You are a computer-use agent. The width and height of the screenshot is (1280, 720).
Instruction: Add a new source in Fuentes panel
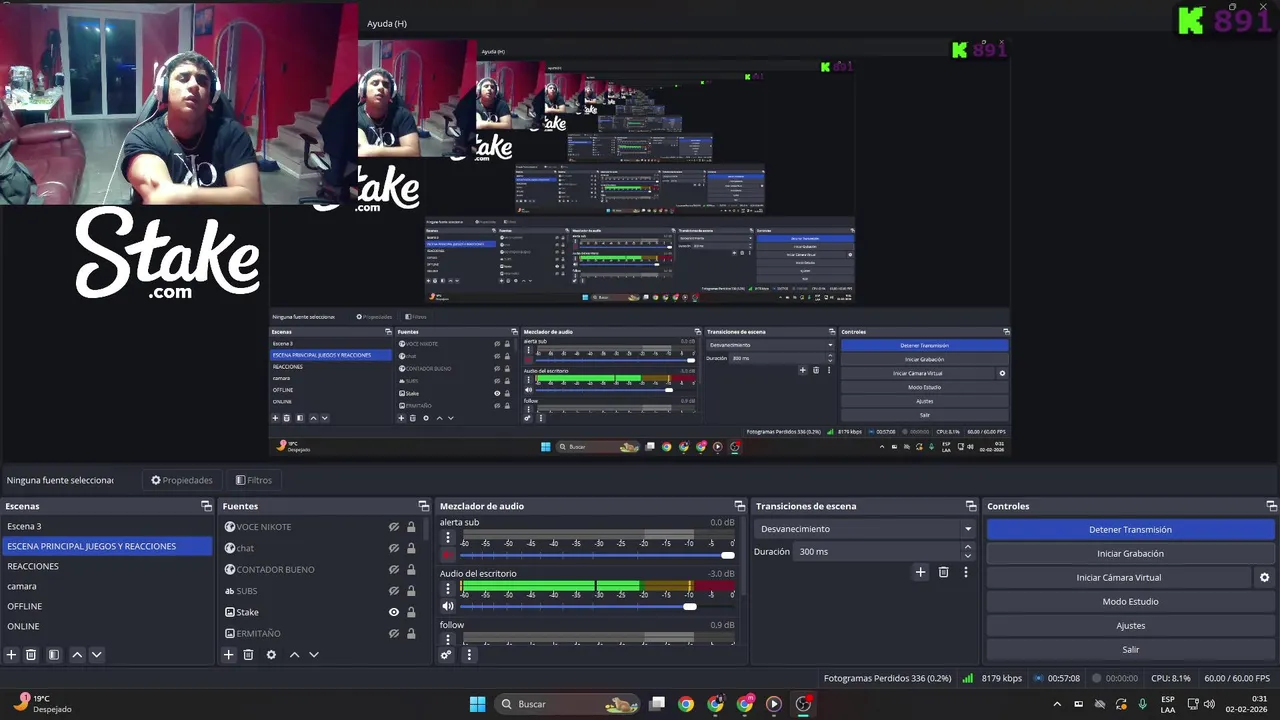[x=228, y=655]
